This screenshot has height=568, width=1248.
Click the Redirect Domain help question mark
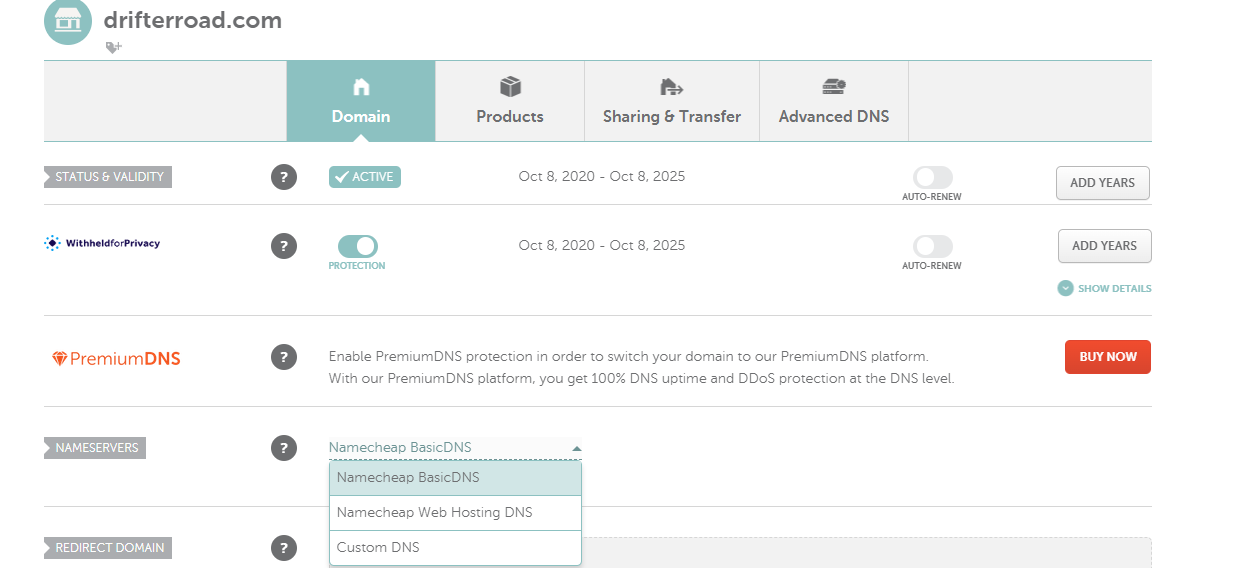pyautogui.click(x=284, y=548)
